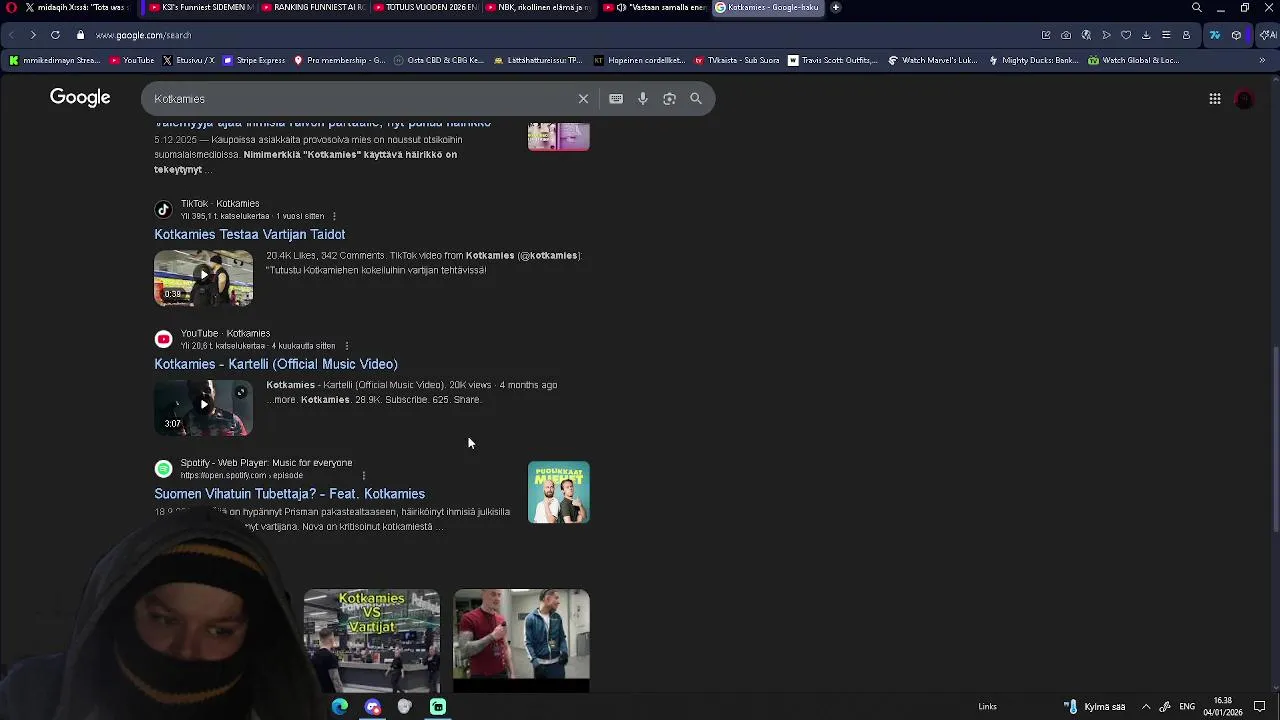Open a new browser tab
This screenshot has width=1280, height=720.
coord(836,7)
